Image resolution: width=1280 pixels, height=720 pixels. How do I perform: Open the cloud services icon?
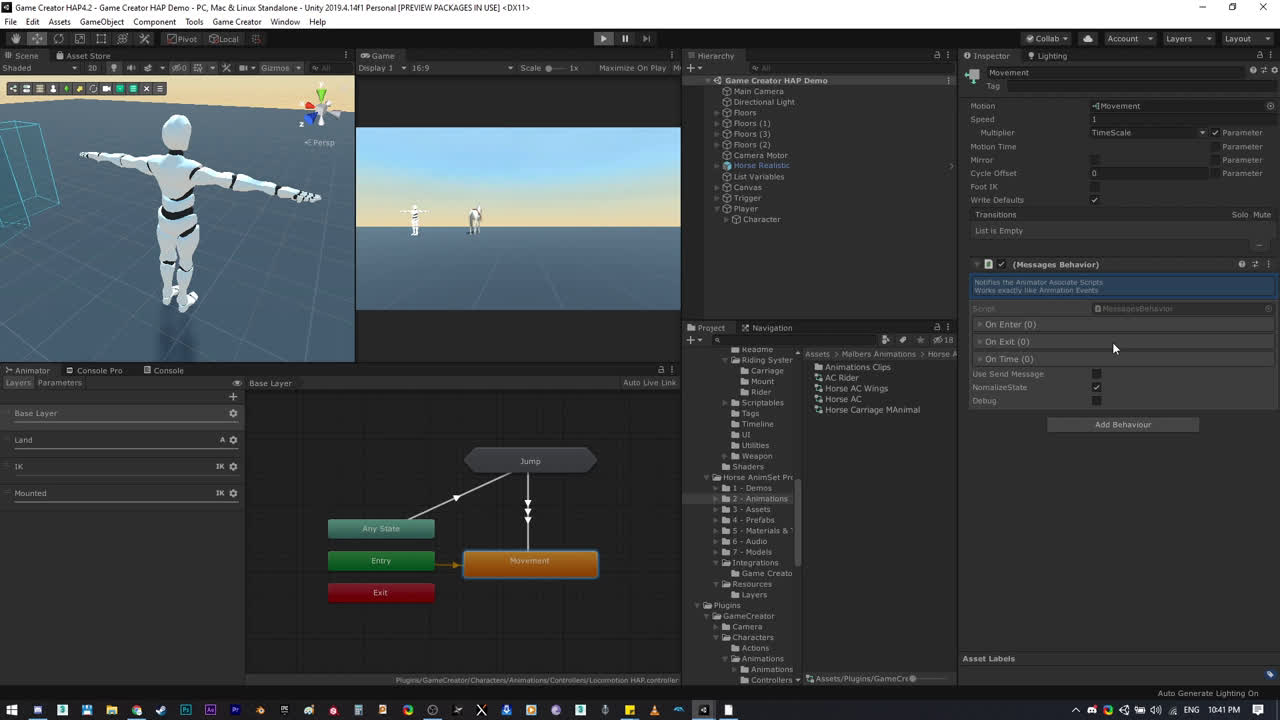1088,38
